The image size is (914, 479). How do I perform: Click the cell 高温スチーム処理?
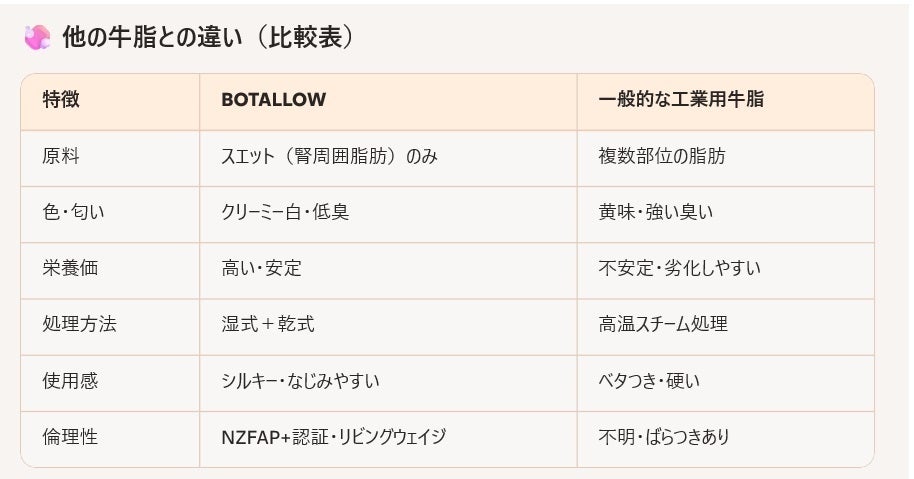point(663,324)
